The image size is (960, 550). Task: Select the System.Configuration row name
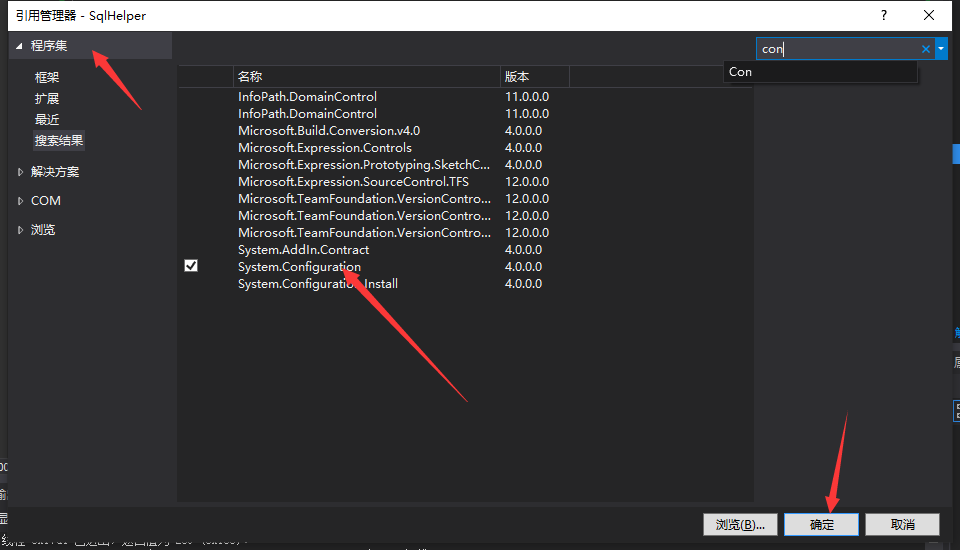pos(299,267)
